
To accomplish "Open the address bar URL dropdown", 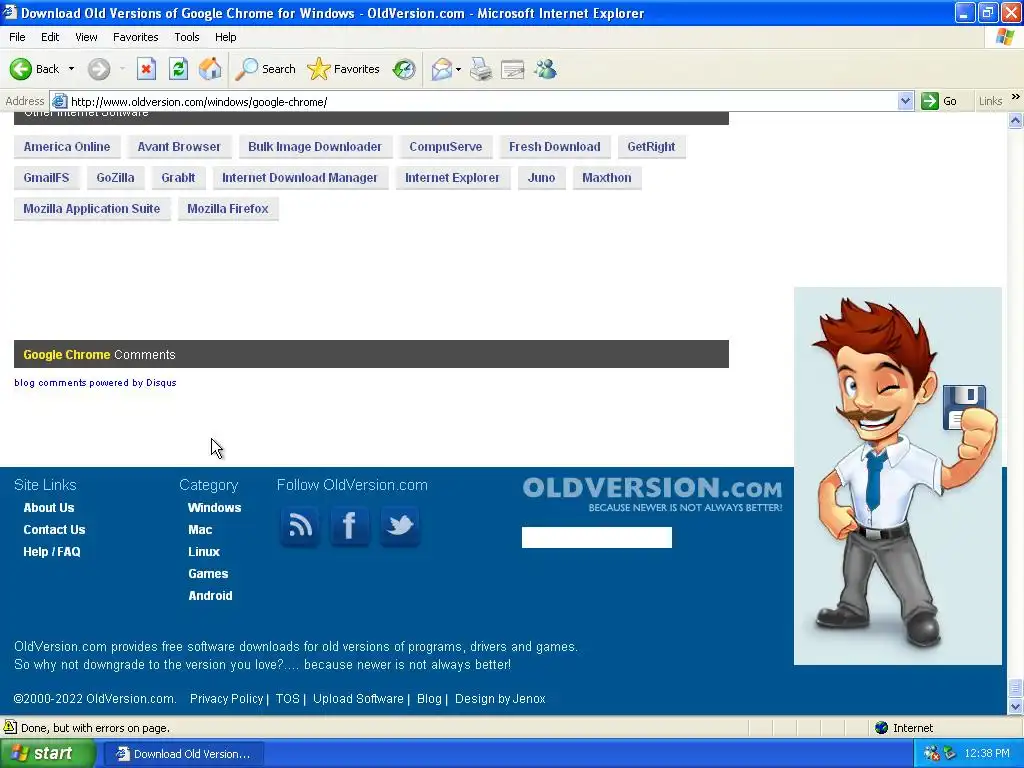I will point(905,101).
